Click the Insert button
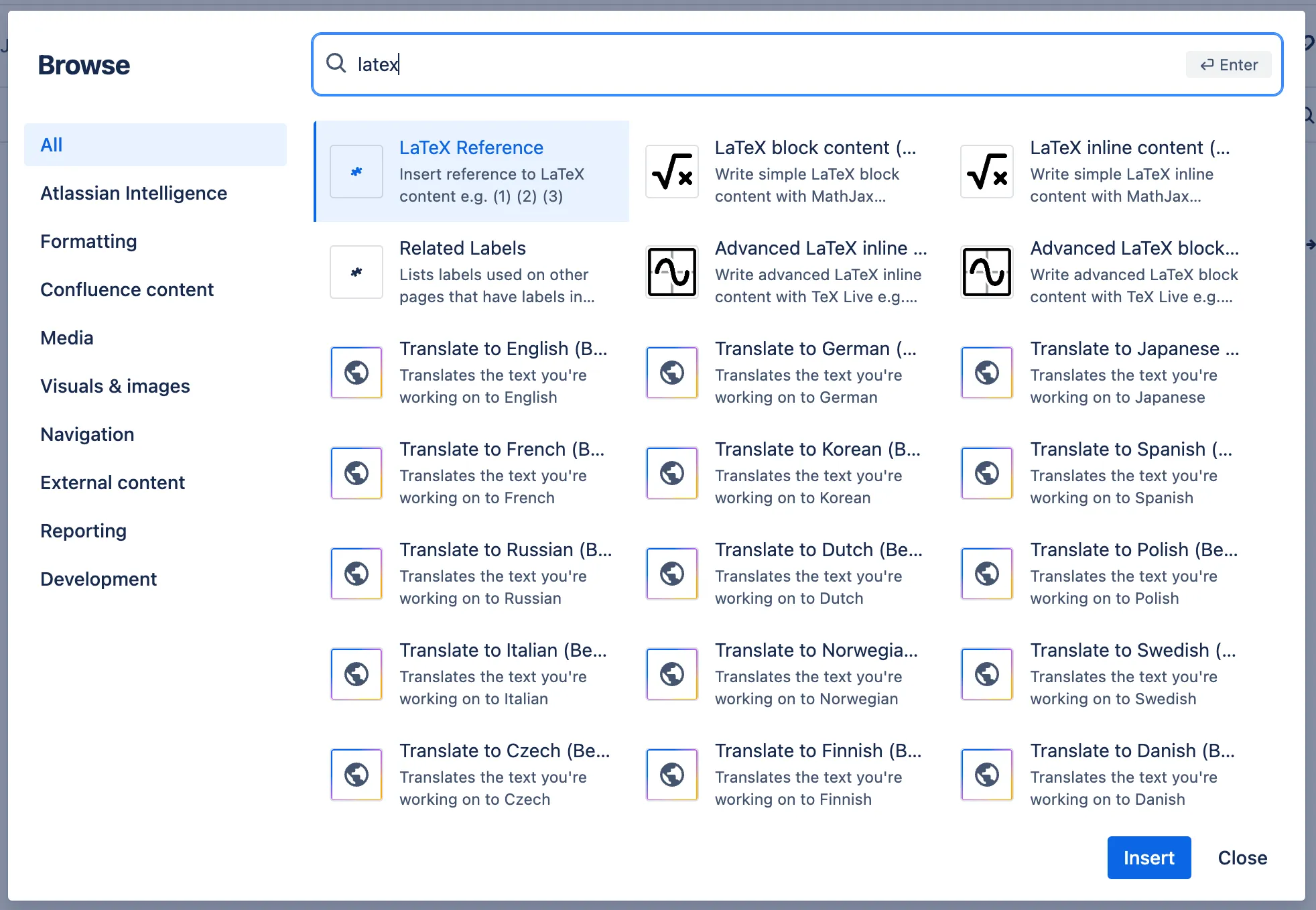 (1148, 858)
